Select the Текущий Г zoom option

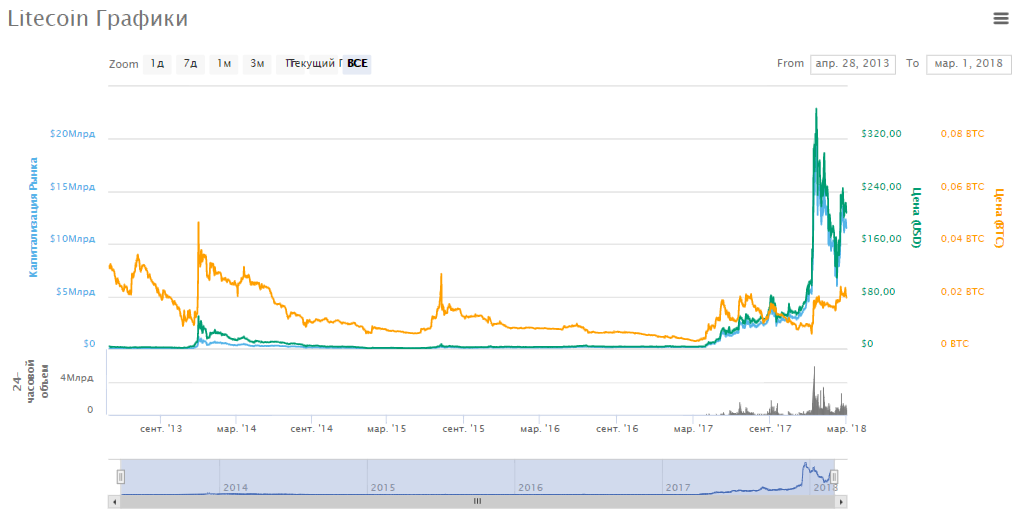[311, 64]
